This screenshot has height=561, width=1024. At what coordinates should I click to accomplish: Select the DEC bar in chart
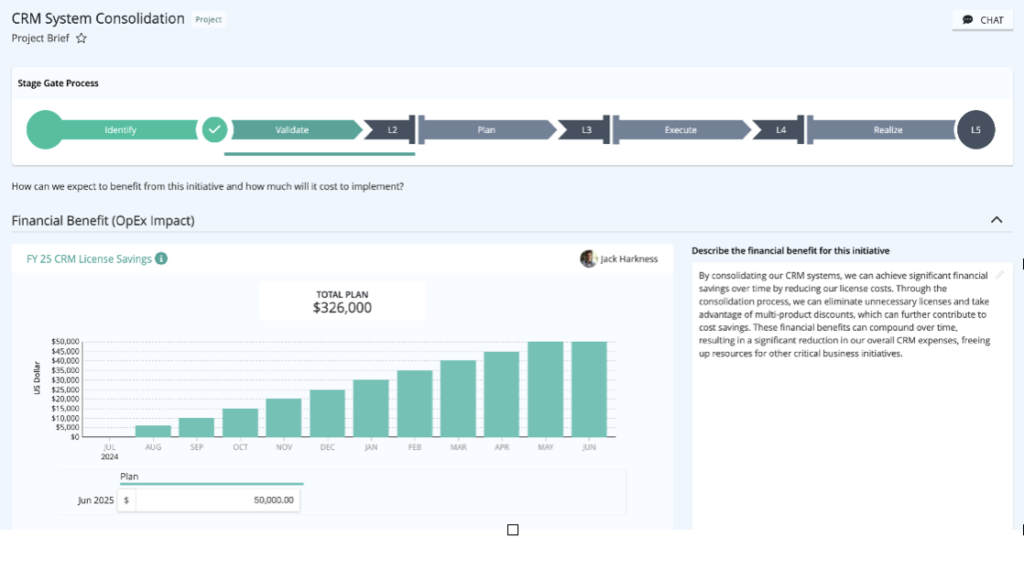327,413
